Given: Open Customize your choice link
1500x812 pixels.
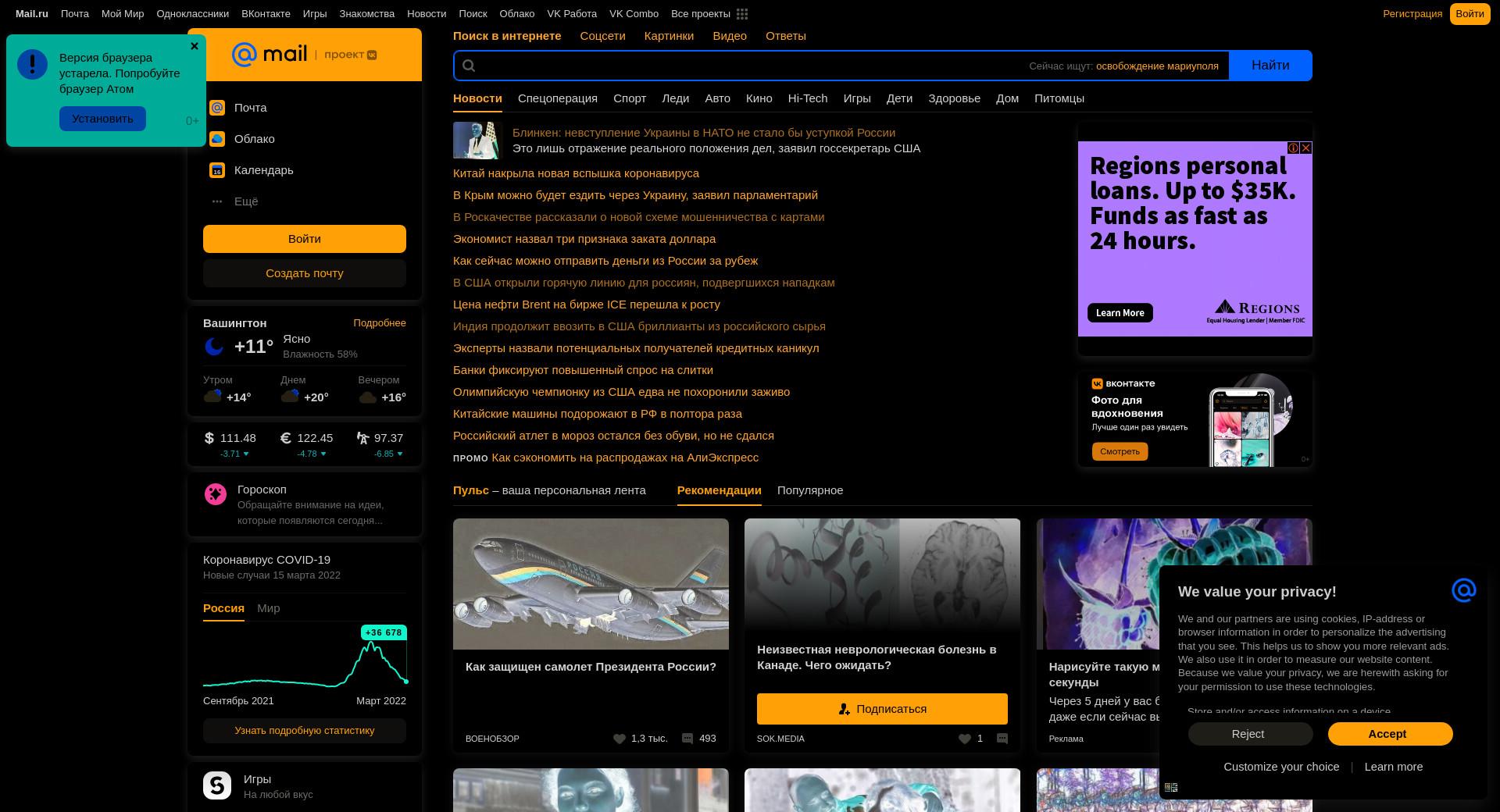Looking at the screenshot, I should [x=1281, y=767].
